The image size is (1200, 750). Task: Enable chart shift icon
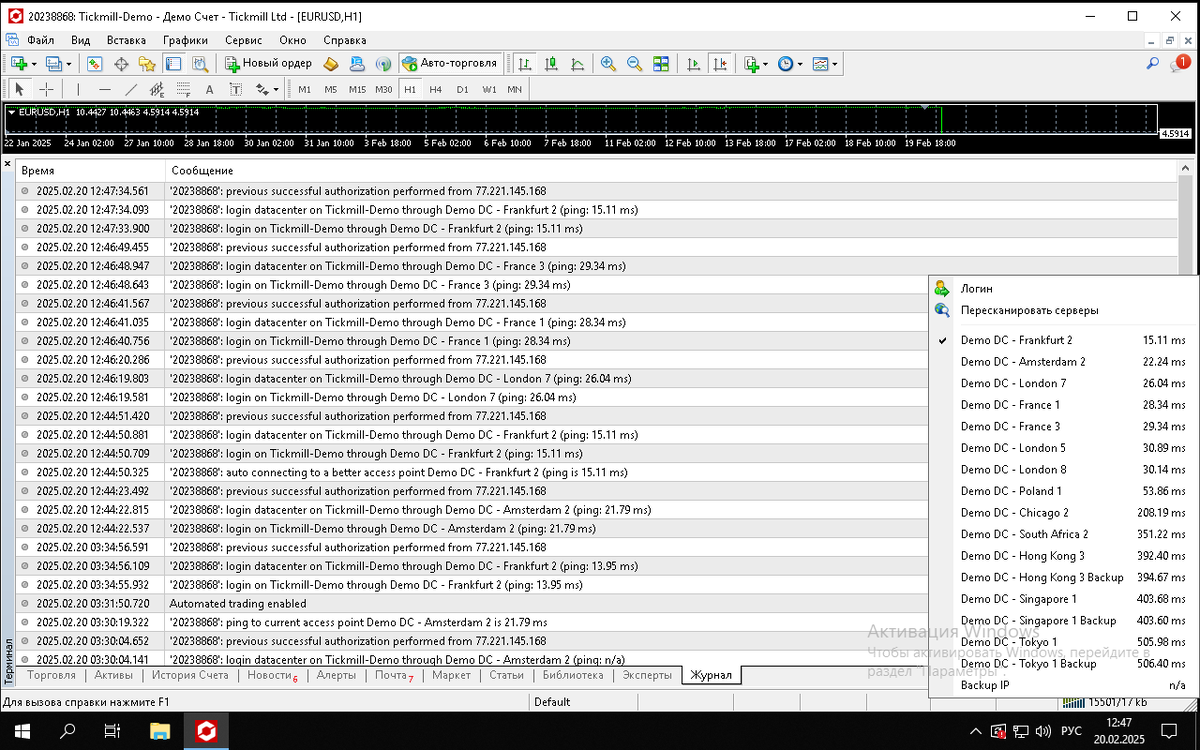pos(719,63)
